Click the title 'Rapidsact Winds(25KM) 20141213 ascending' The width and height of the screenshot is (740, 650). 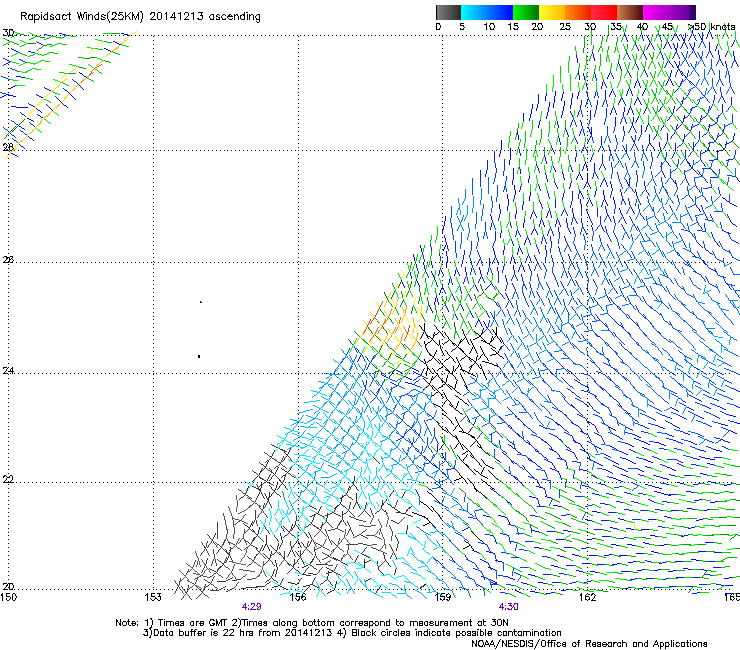[x=140, y=17]
